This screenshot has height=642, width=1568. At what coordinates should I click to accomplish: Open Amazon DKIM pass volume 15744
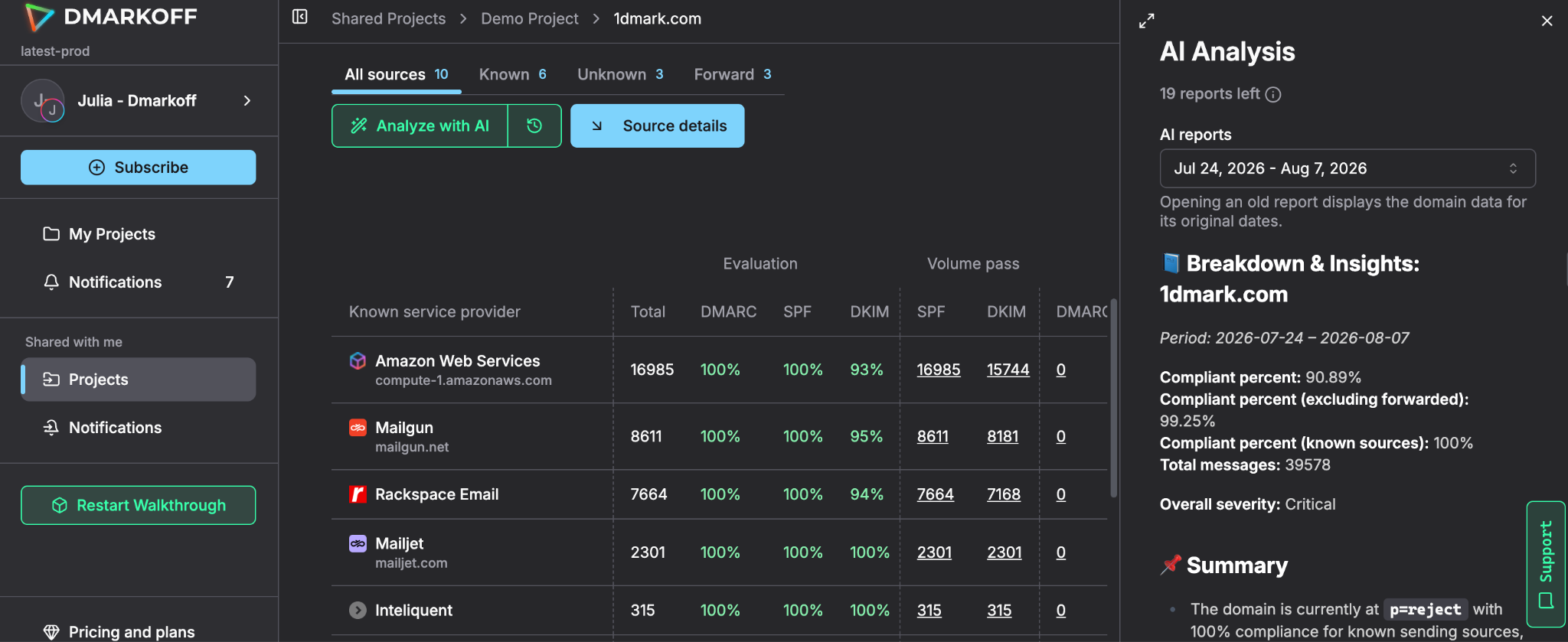tap(1008, 370)
